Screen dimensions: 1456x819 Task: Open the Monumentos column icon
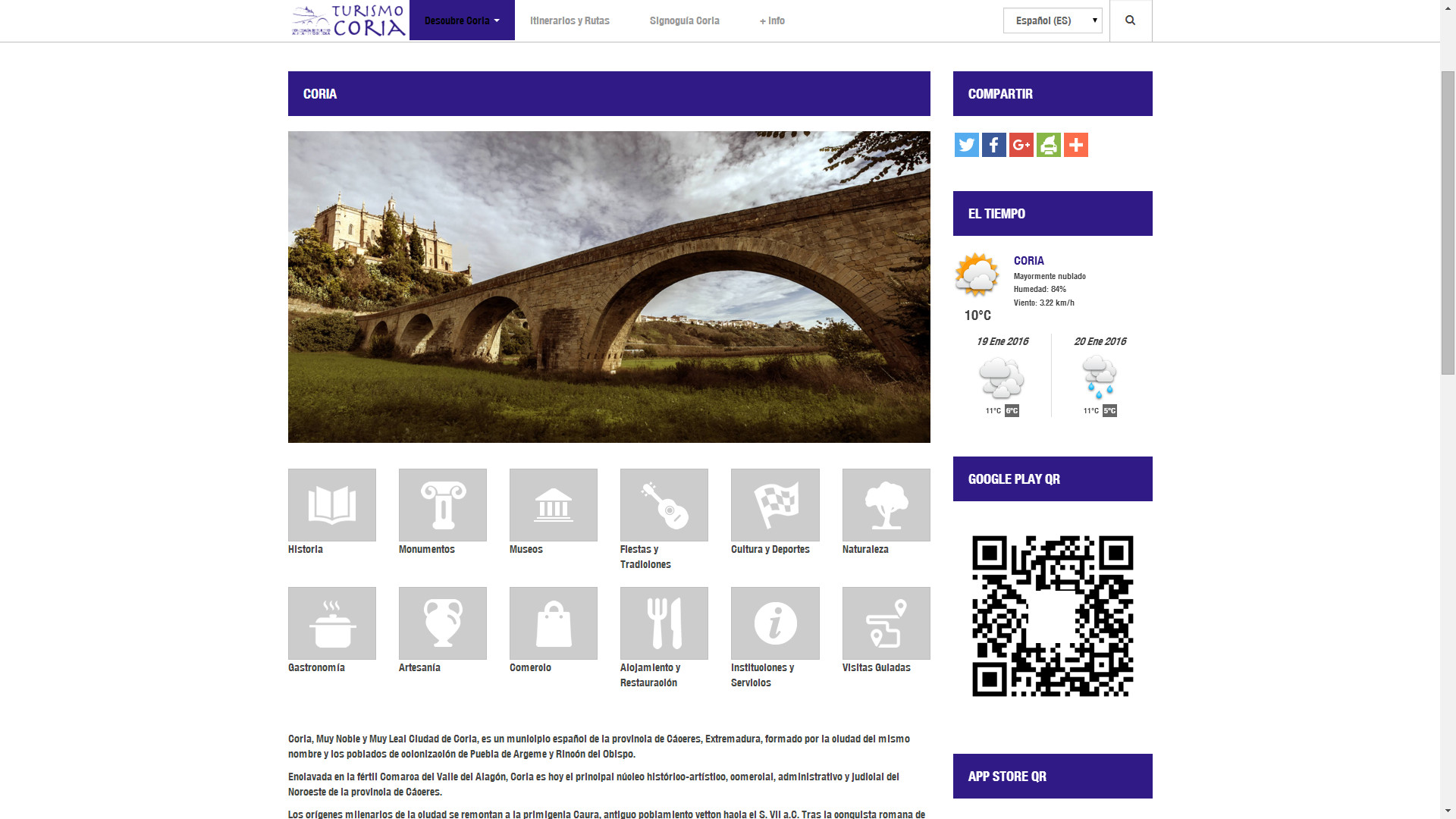(442, 504)
